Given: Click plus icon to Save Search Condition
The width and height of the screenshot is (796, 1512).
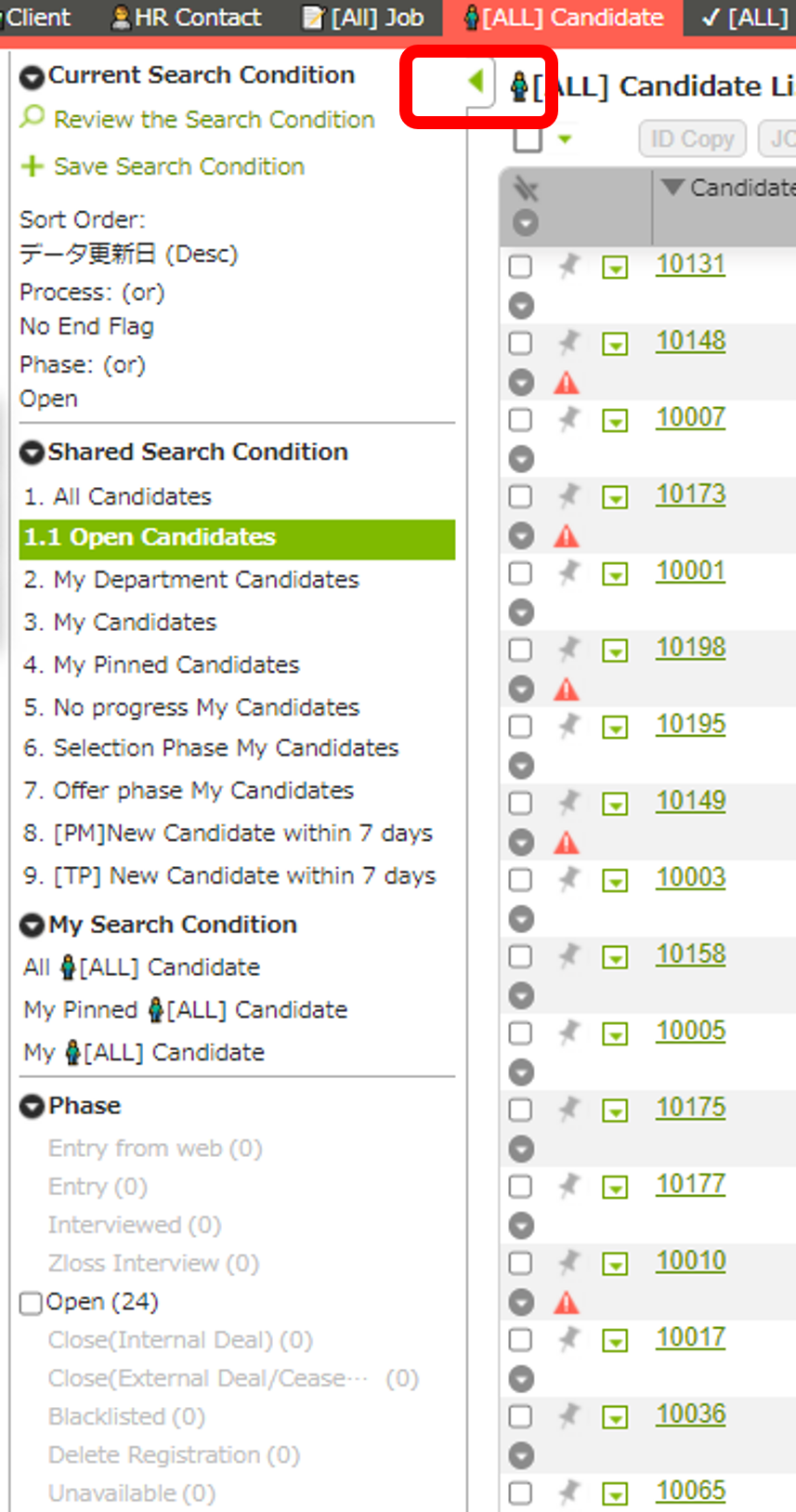Looking at the screenshot, I should click(x=33, y=166).
